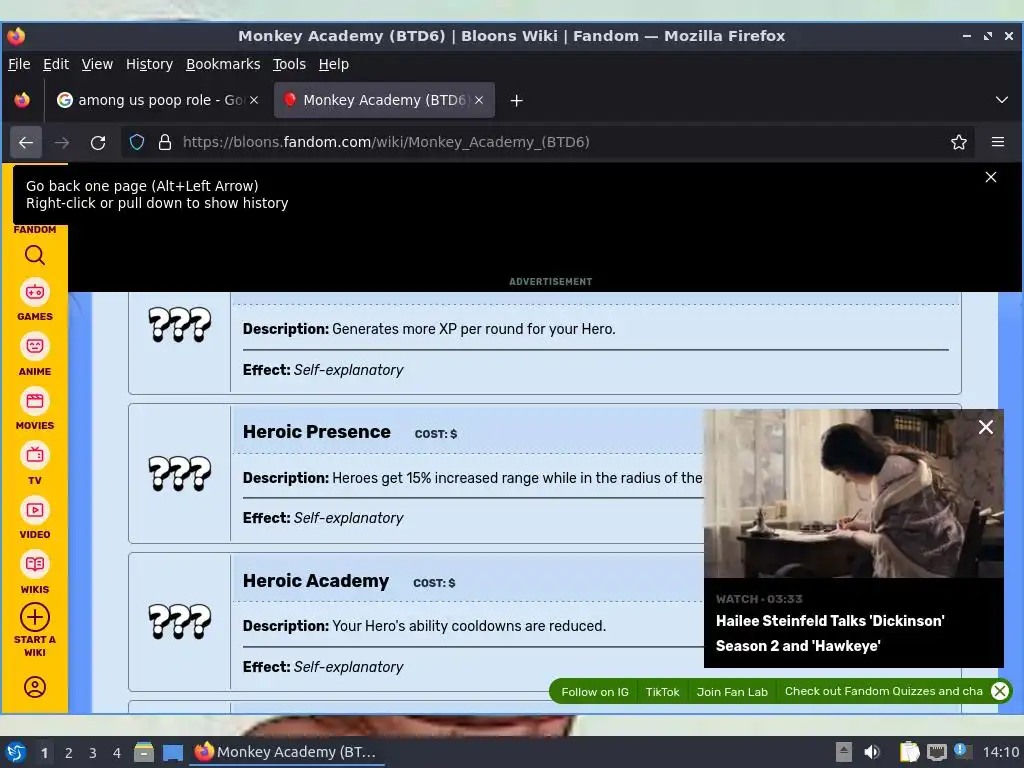This screenshot has width=1024, height=768.
Task: Open the Help menu
Action: 334,64
